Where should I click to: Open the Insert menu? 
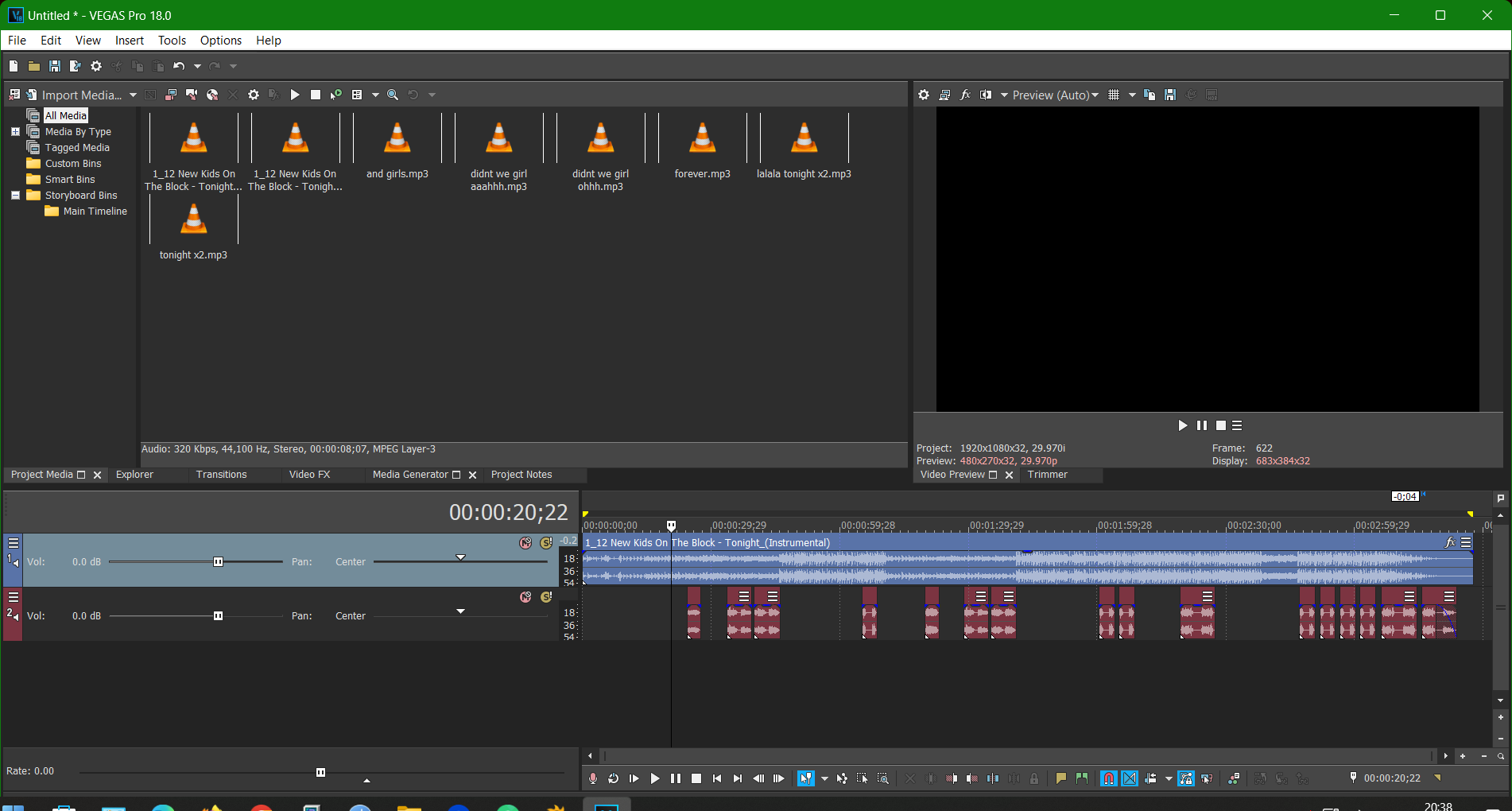[x=130, y=41]
